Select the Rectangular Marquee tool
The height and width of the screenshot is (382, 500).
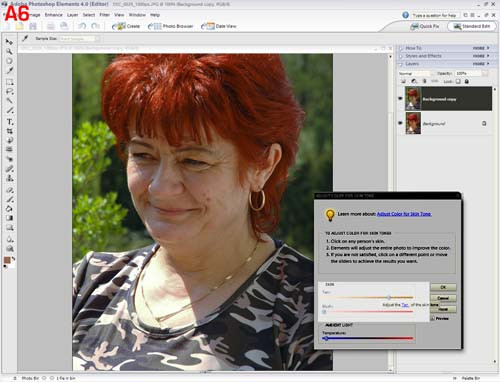point(9,82)
